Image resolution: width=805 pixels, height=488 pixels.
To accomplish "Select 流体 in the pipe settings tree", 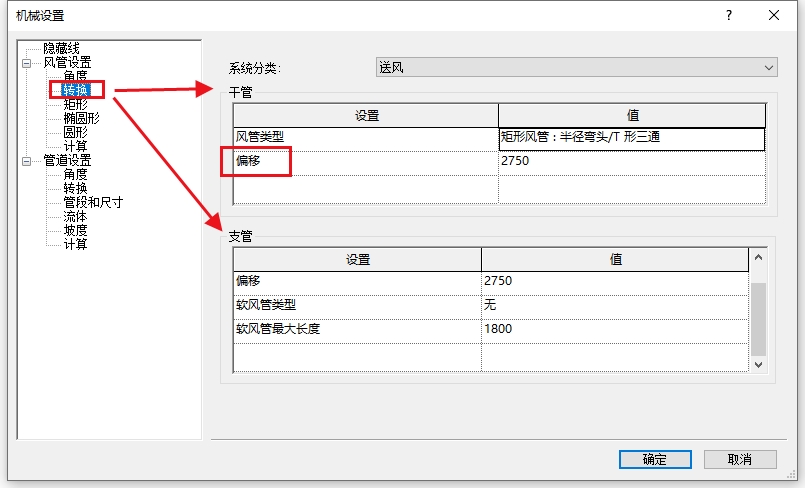I will tap(75, 217).
